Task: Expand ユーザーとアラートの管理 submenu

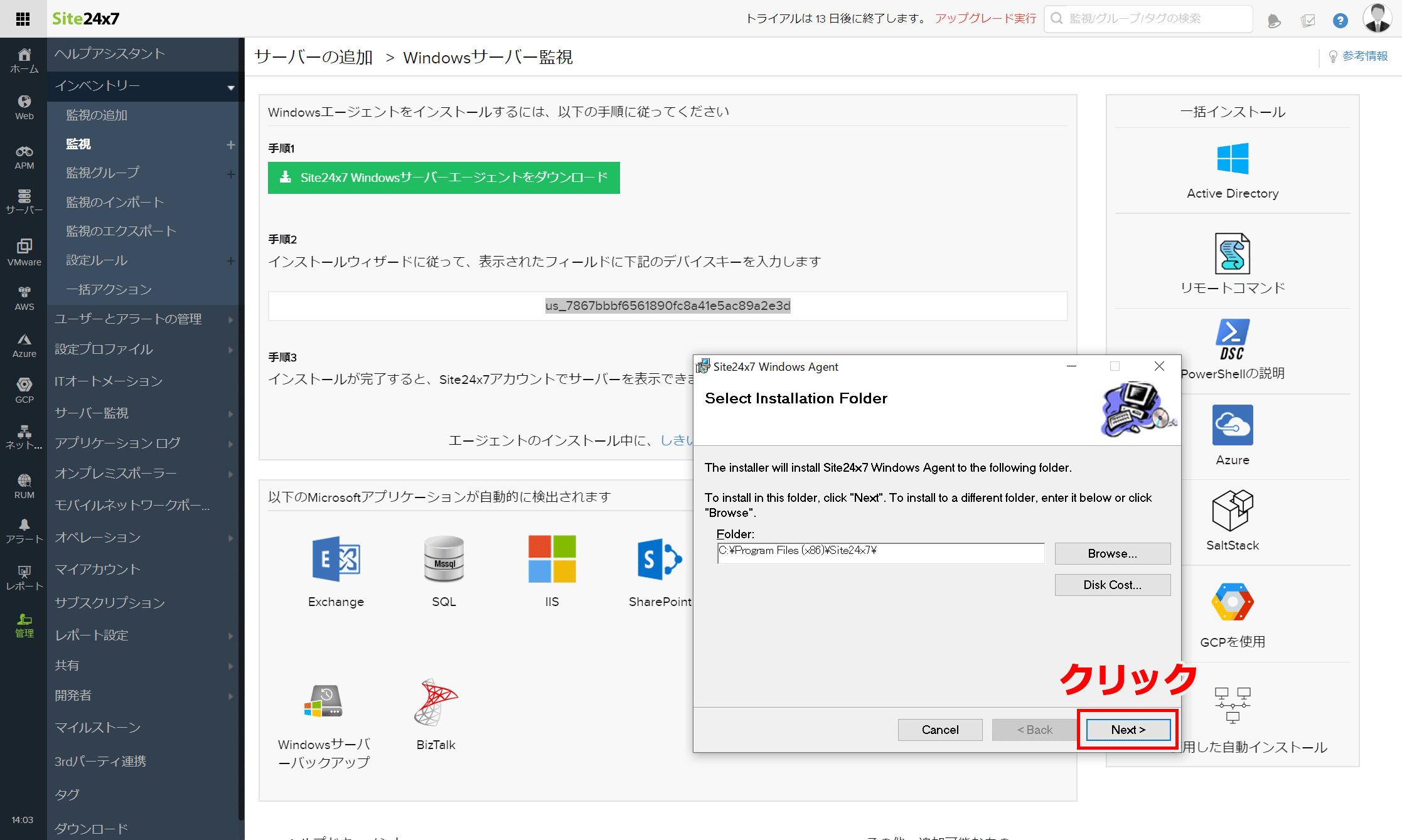Action: (230, 320)
